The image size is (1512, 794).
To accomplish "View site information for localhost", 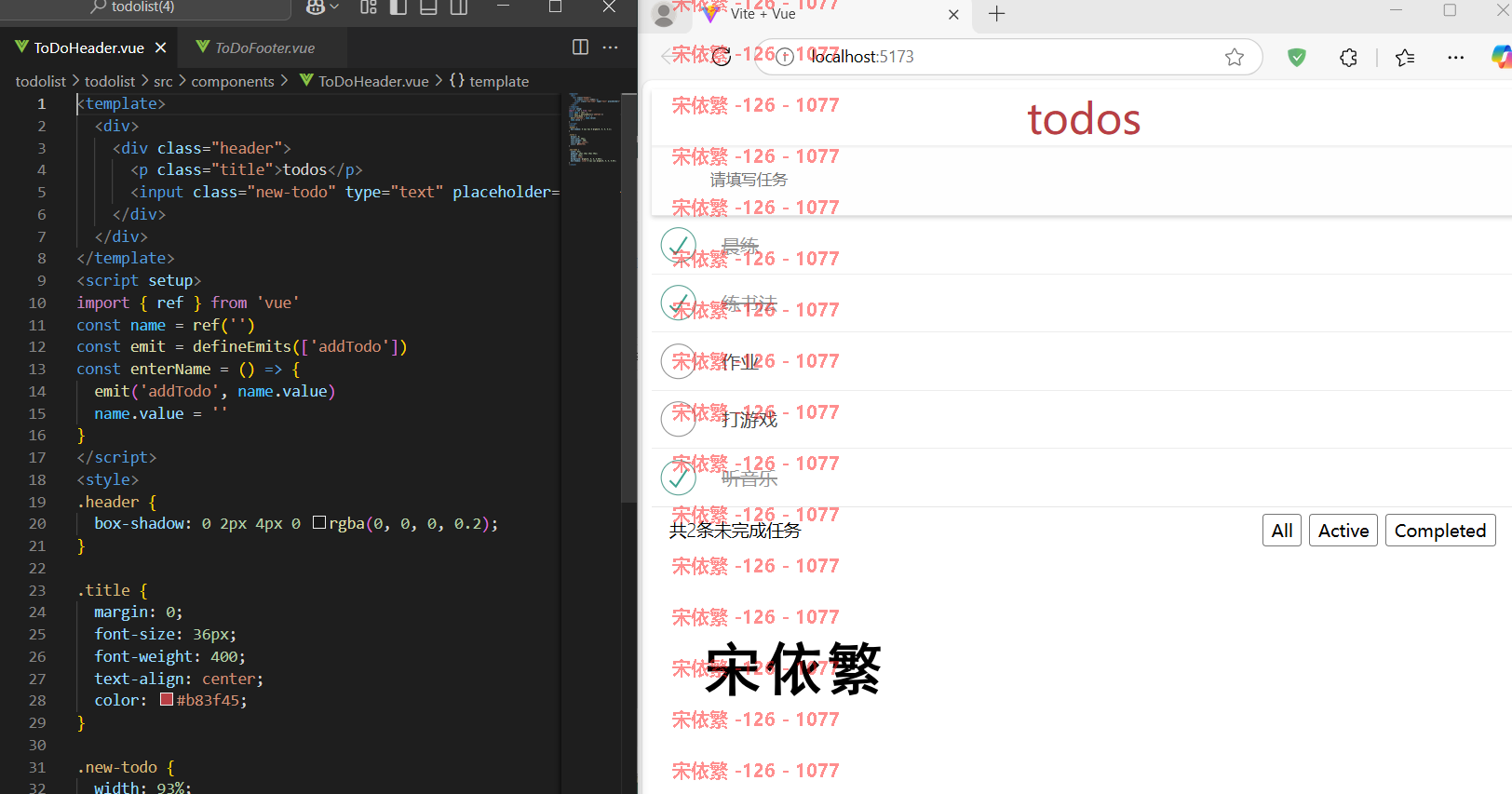I will tap(785, 57).
